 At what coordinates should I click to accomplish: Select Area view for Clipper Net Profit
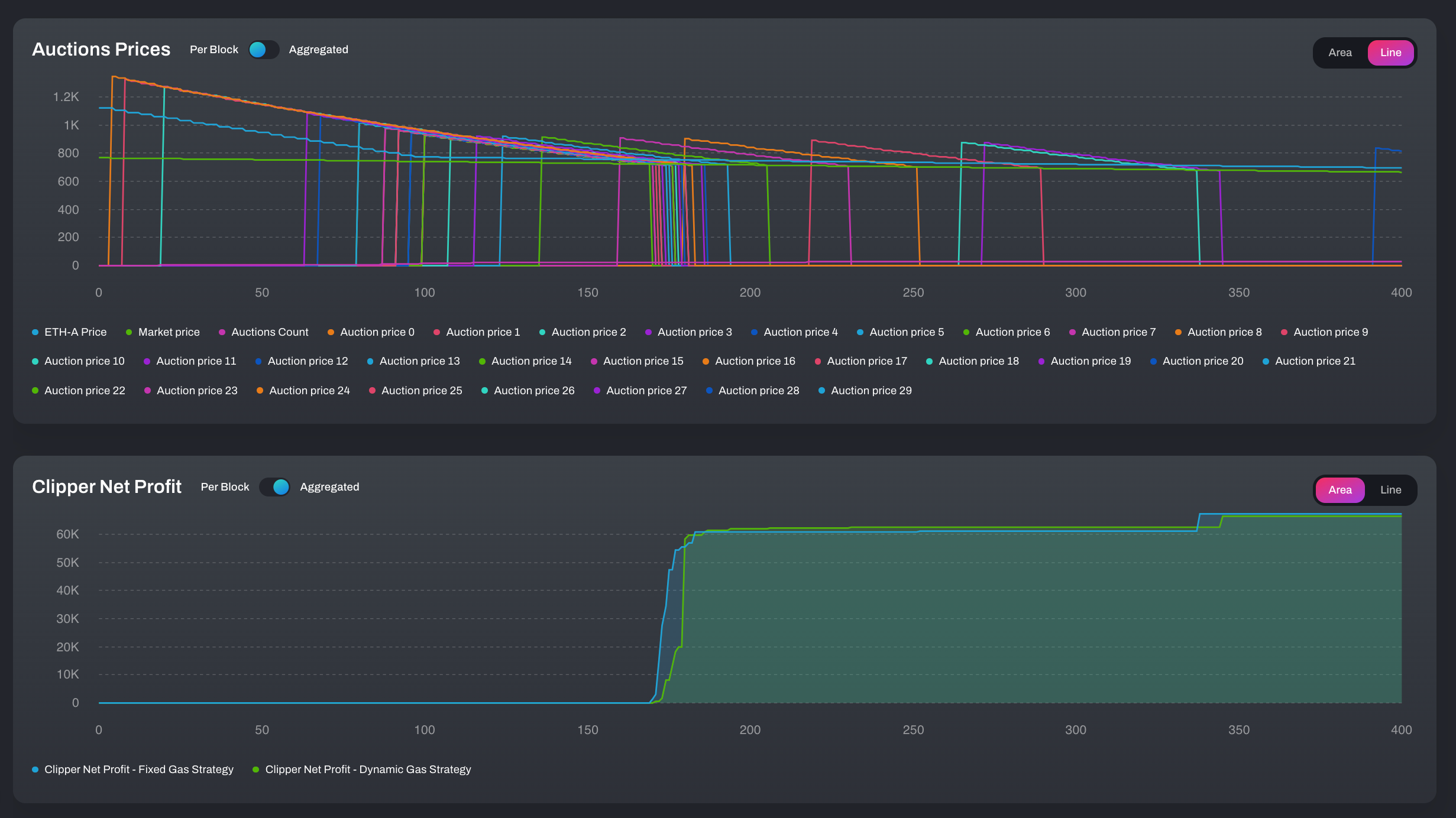pyautogui.click(x=1339, y=490)
